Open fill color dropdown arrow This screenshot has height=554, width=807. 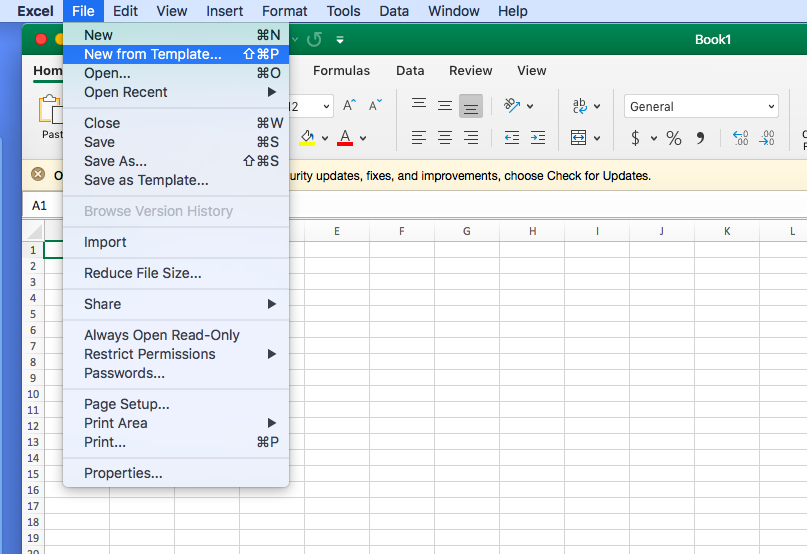(325, 138)
